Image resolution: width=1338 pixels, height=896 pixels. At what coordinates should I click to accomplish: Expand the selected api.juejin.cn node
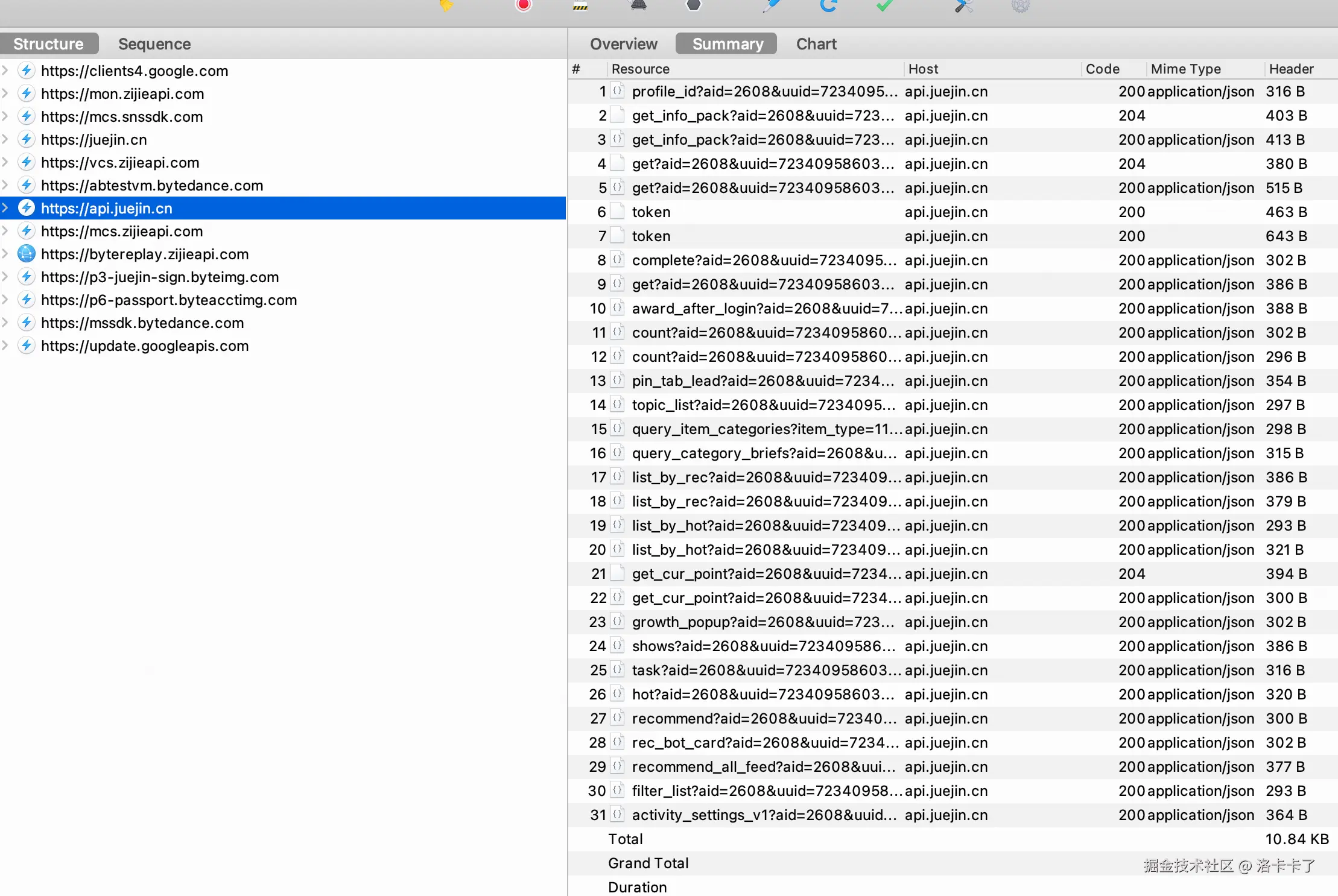pyautogui.click(x=5, y=208)
